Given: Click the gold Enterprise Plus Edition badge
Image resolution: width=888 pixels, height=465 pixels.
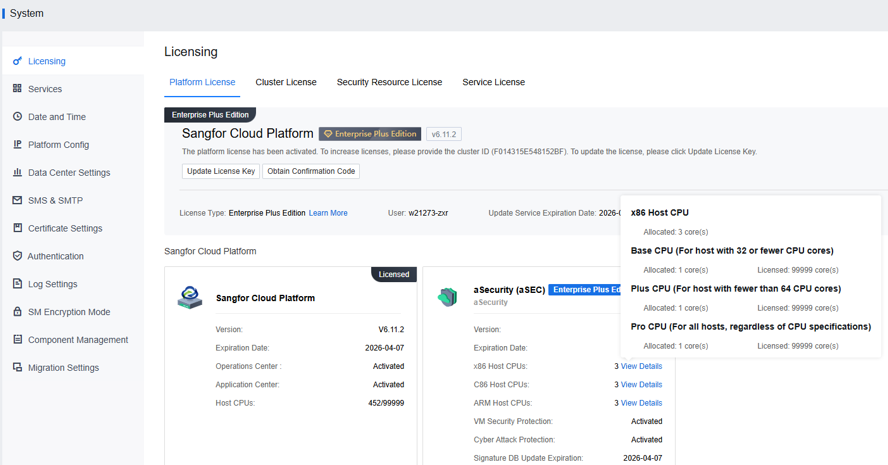Looking at the screenshot, I should [x=370, y=134].
